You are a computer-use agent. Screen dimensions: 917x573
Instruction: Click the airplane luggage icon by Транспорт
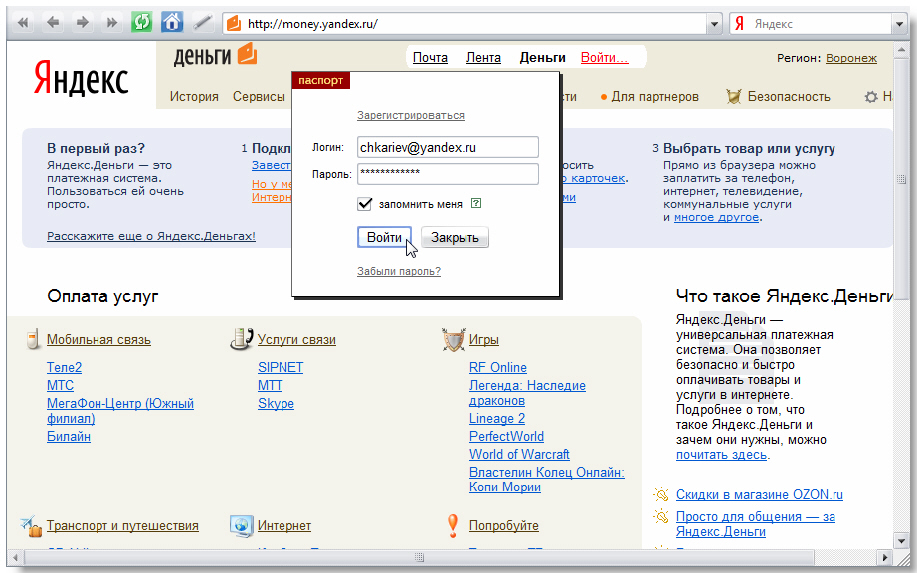point(31,526)
